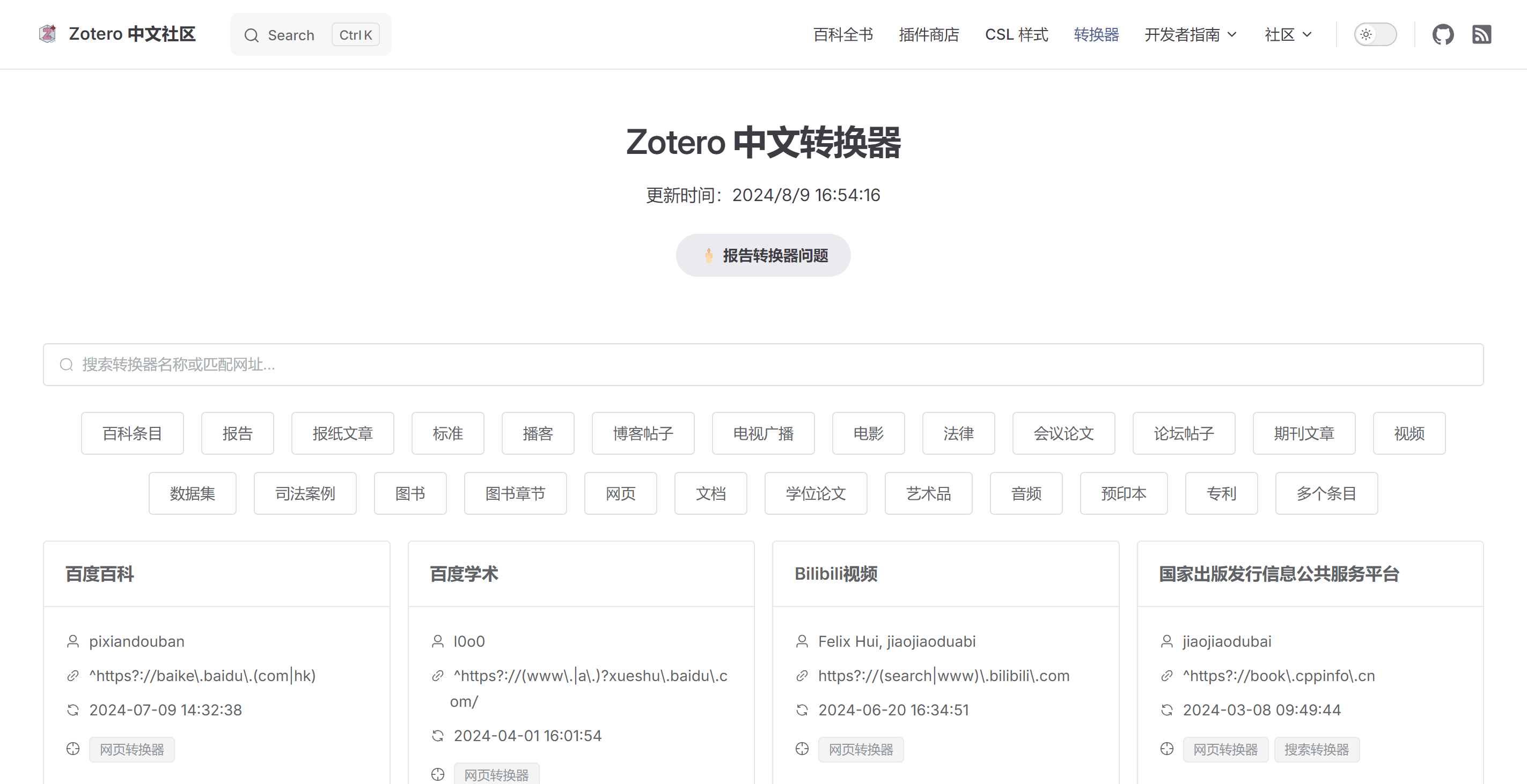
Task: Open the 国家出版发行信息公共服务平台 card title
Action: click(x=1279, y=574)
